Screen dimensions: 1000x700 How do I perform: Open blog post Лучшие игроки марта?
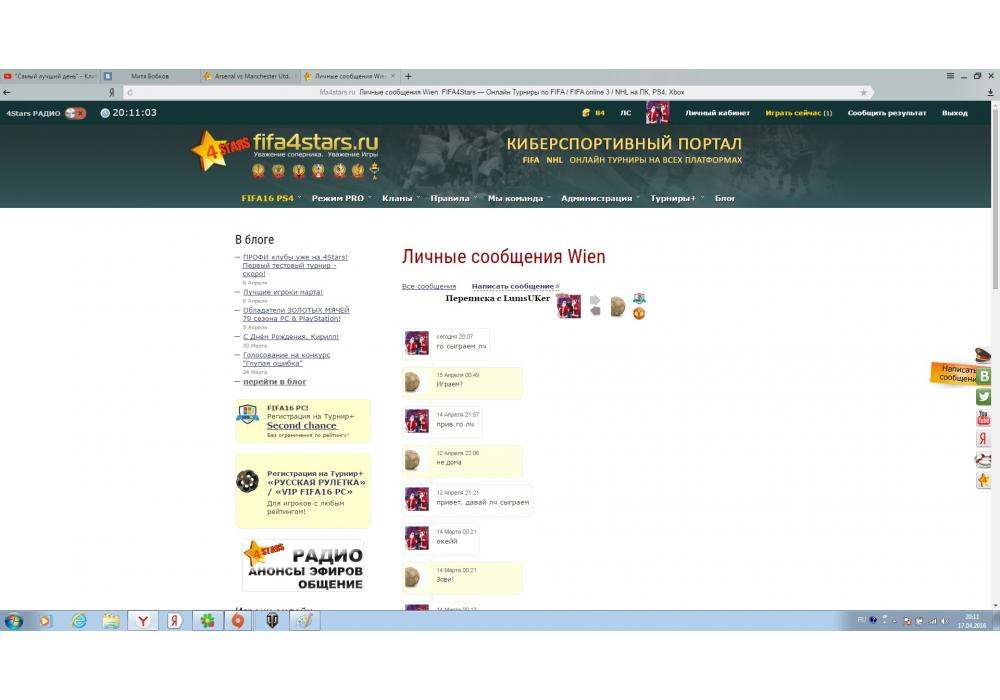click(283, 292)
